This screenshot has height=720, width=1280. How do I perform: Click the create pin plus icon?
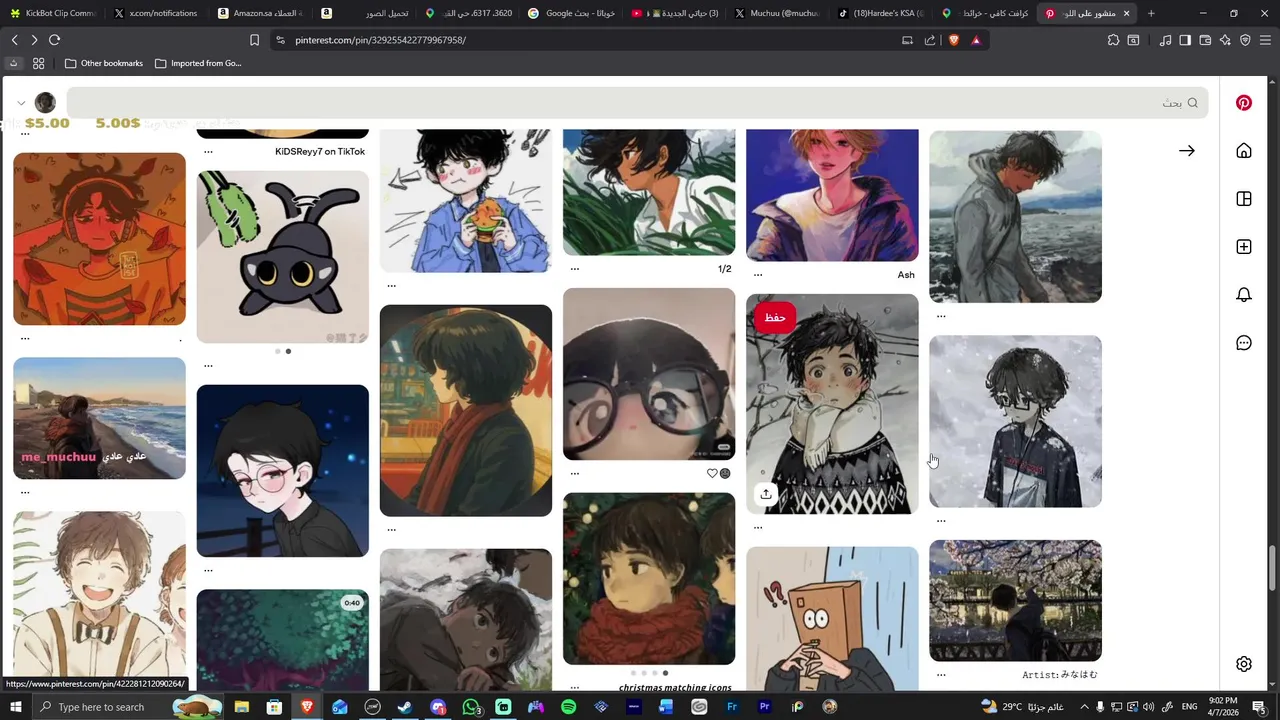(1244, 247)
